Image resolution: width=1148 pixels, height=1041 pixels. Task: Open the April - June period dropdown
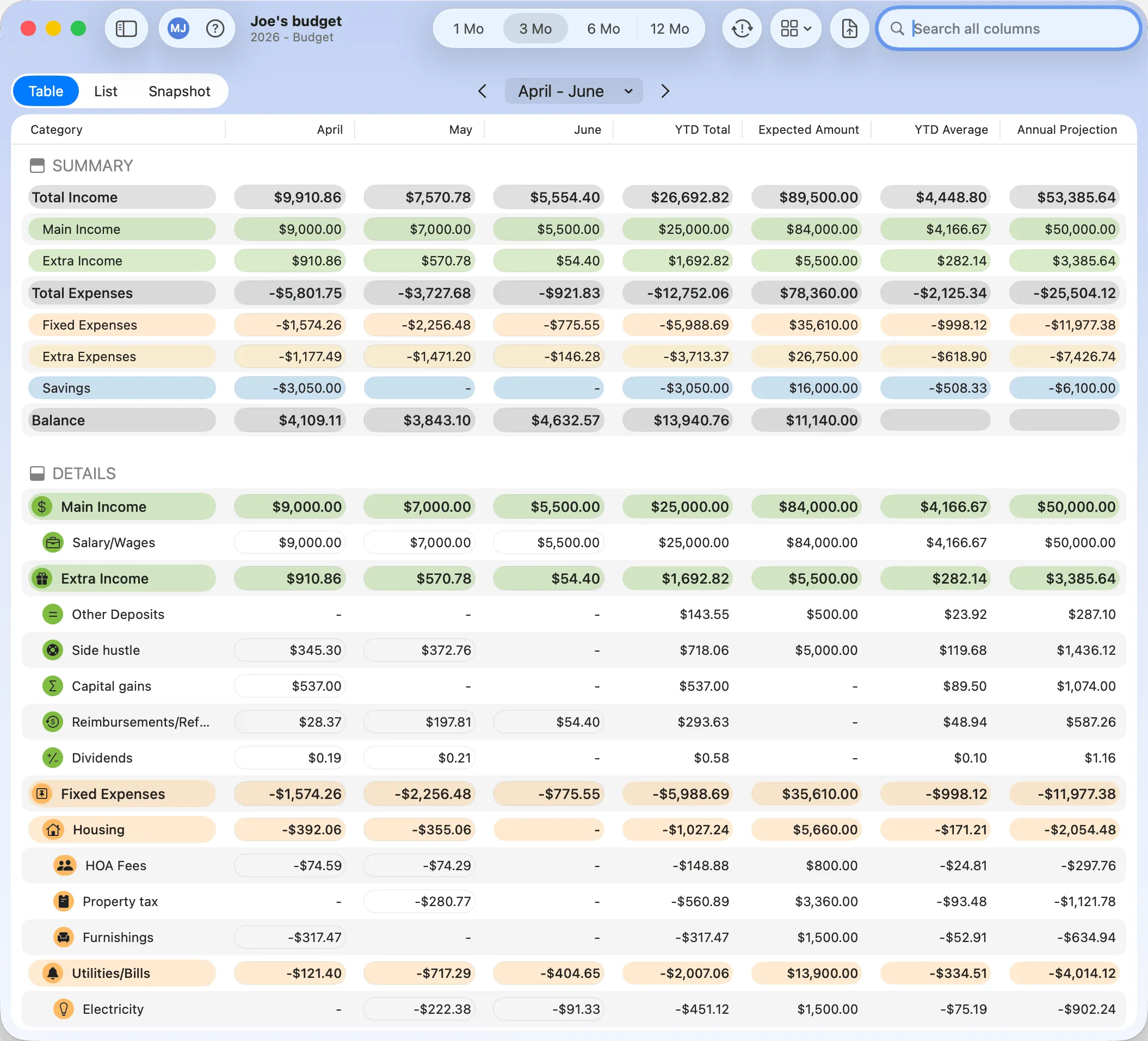573,91
